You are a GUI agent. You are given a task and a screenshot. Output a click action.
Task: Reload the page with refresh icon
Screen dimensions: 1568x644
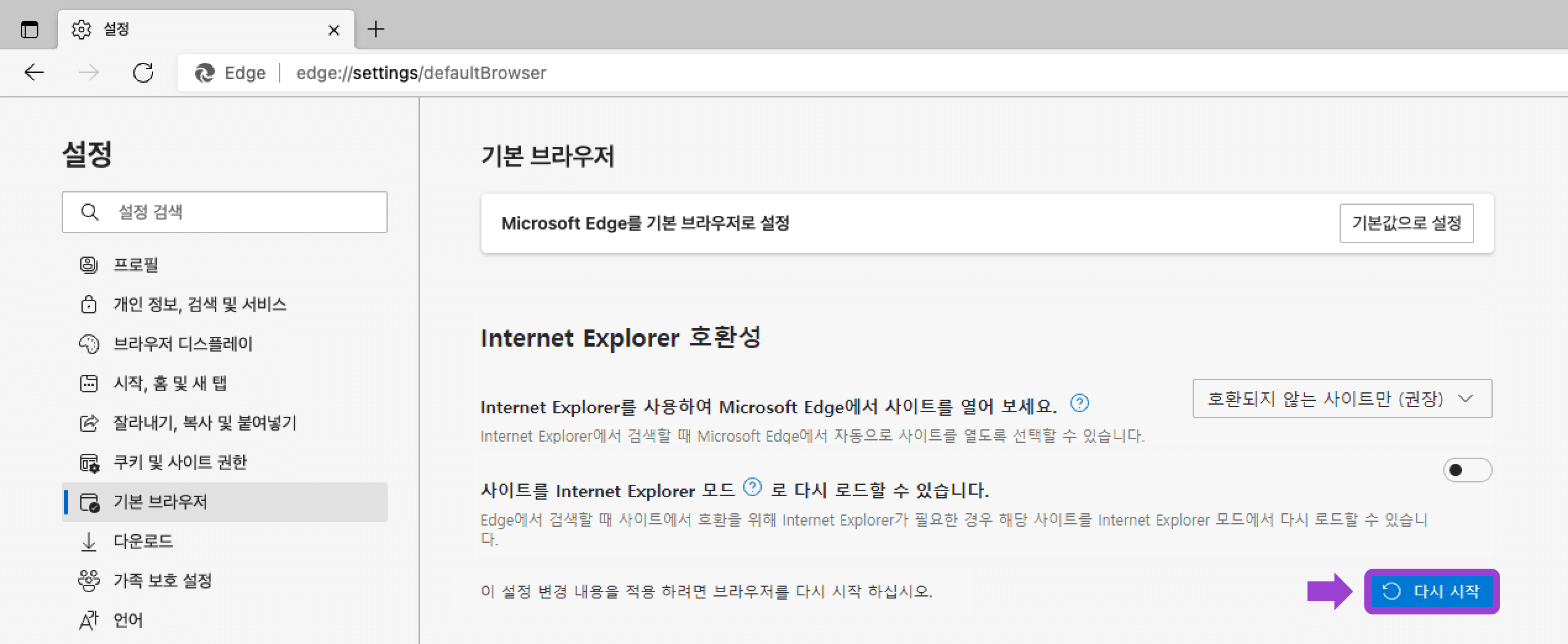click(x=143, y=73)
